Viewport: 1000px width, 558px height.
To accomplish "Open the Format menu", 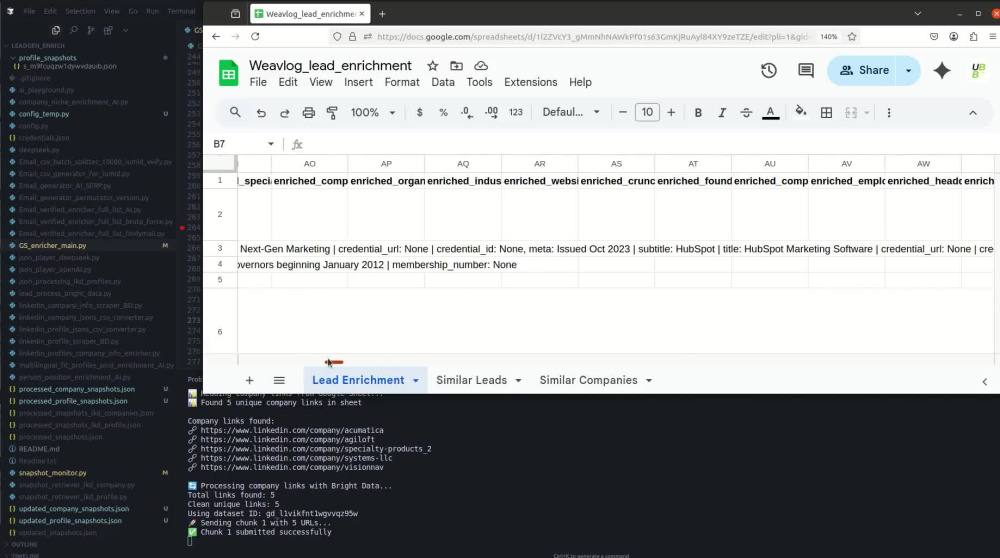I will 402,82.
